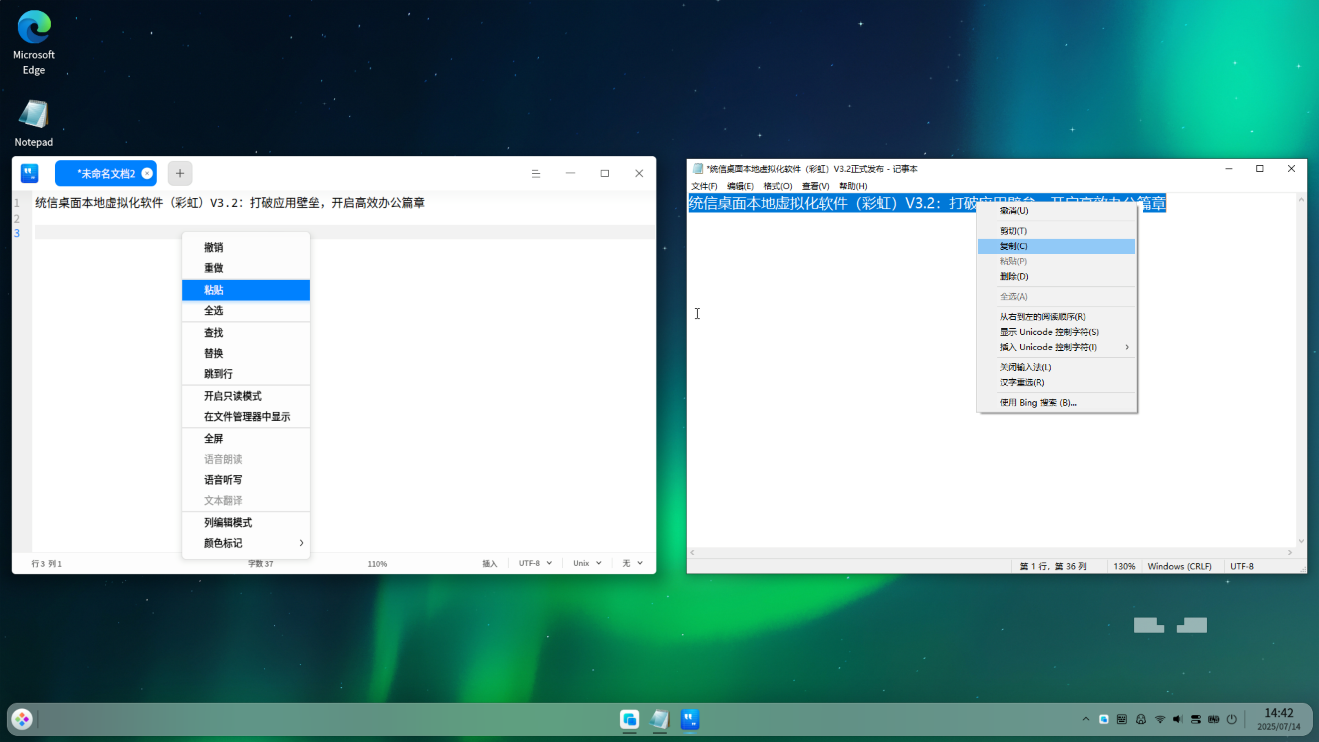Open the UTF-8 encoding dropdown

[534, 563]
